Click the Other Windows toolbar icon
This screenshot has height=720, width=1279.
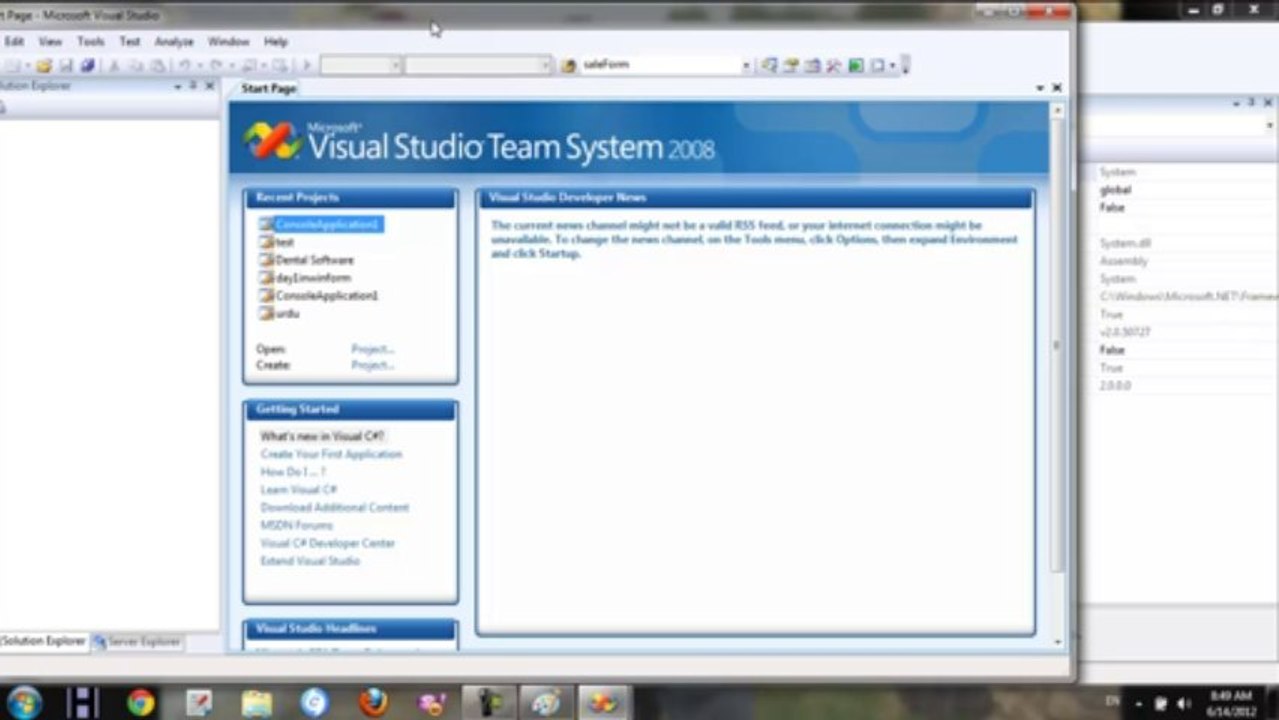[x=877, y=66]
